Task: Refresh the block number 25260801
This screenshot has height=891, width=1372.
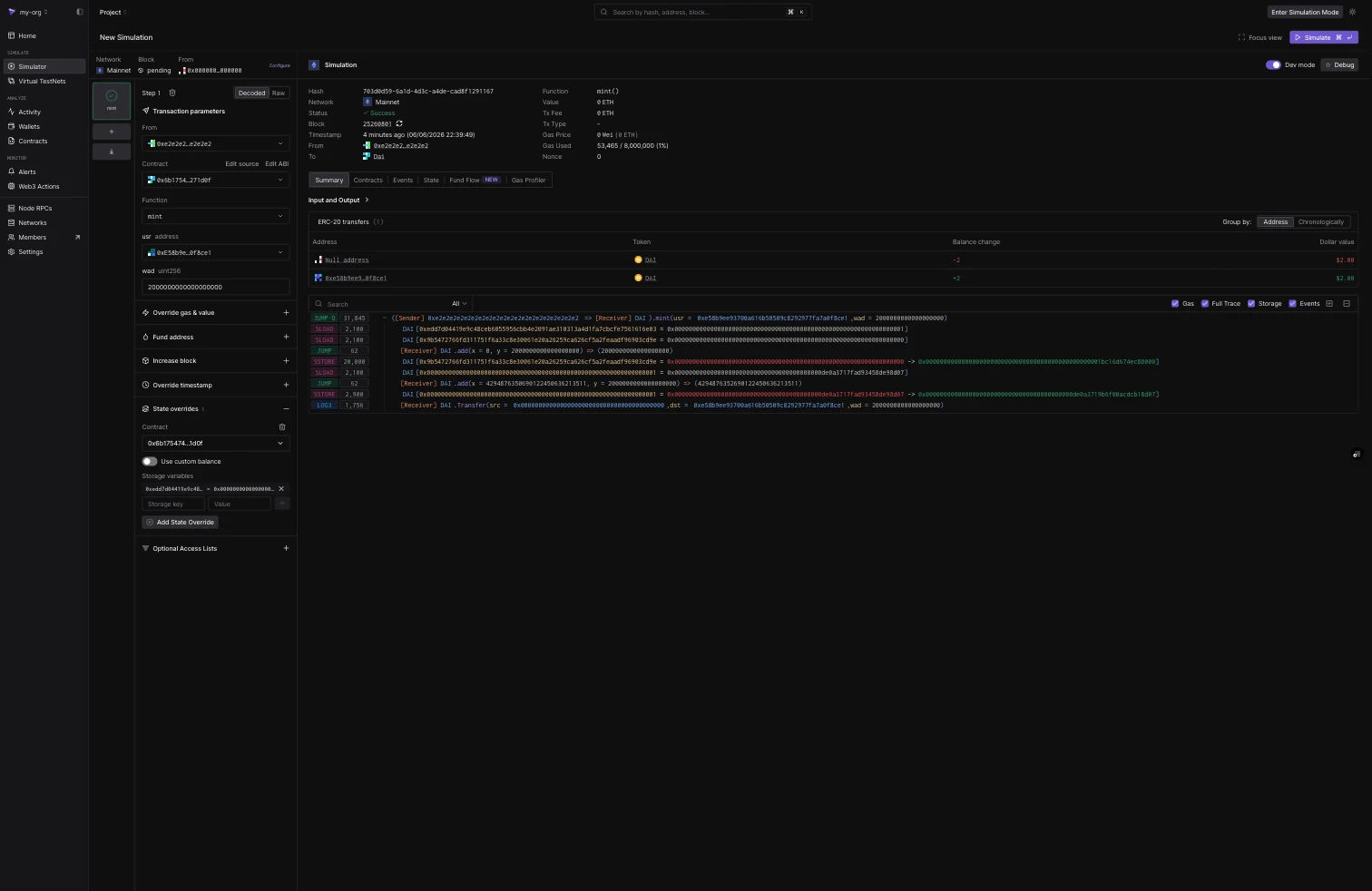Action: 399,123
